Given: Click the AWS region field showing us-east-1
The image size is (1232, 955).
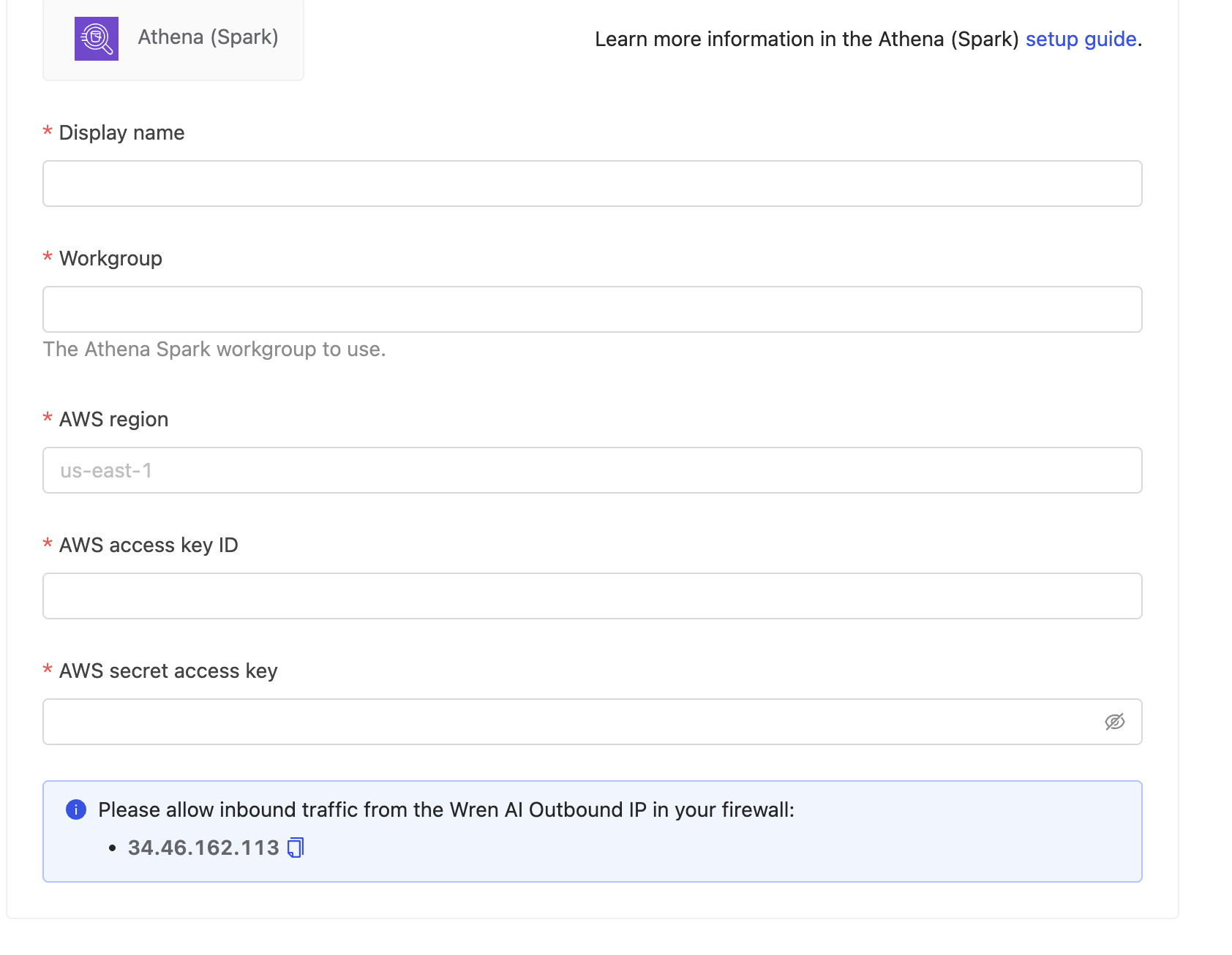Looking at the screenshot, I should point(592,470).
